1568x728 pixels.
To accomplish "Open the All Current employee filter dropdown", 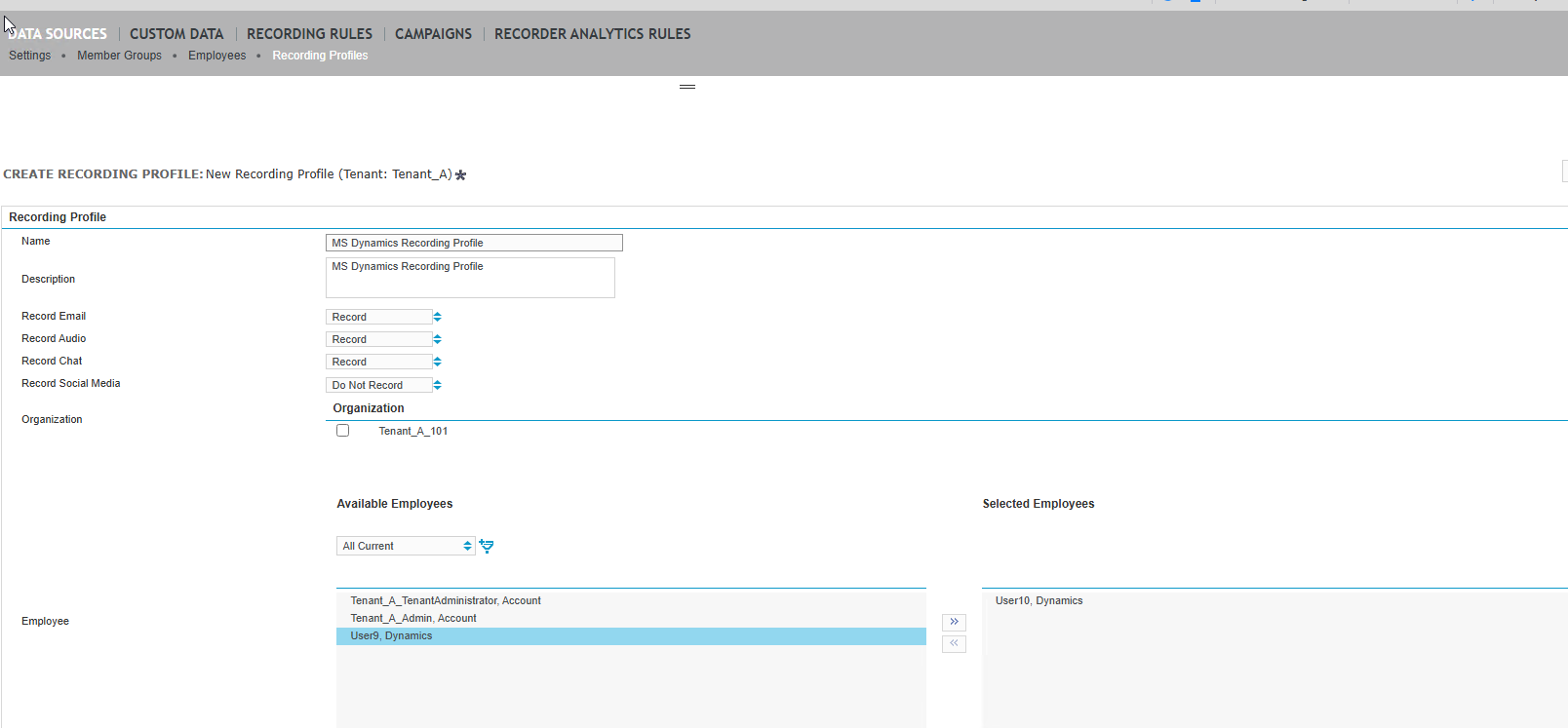I will 406,546.
